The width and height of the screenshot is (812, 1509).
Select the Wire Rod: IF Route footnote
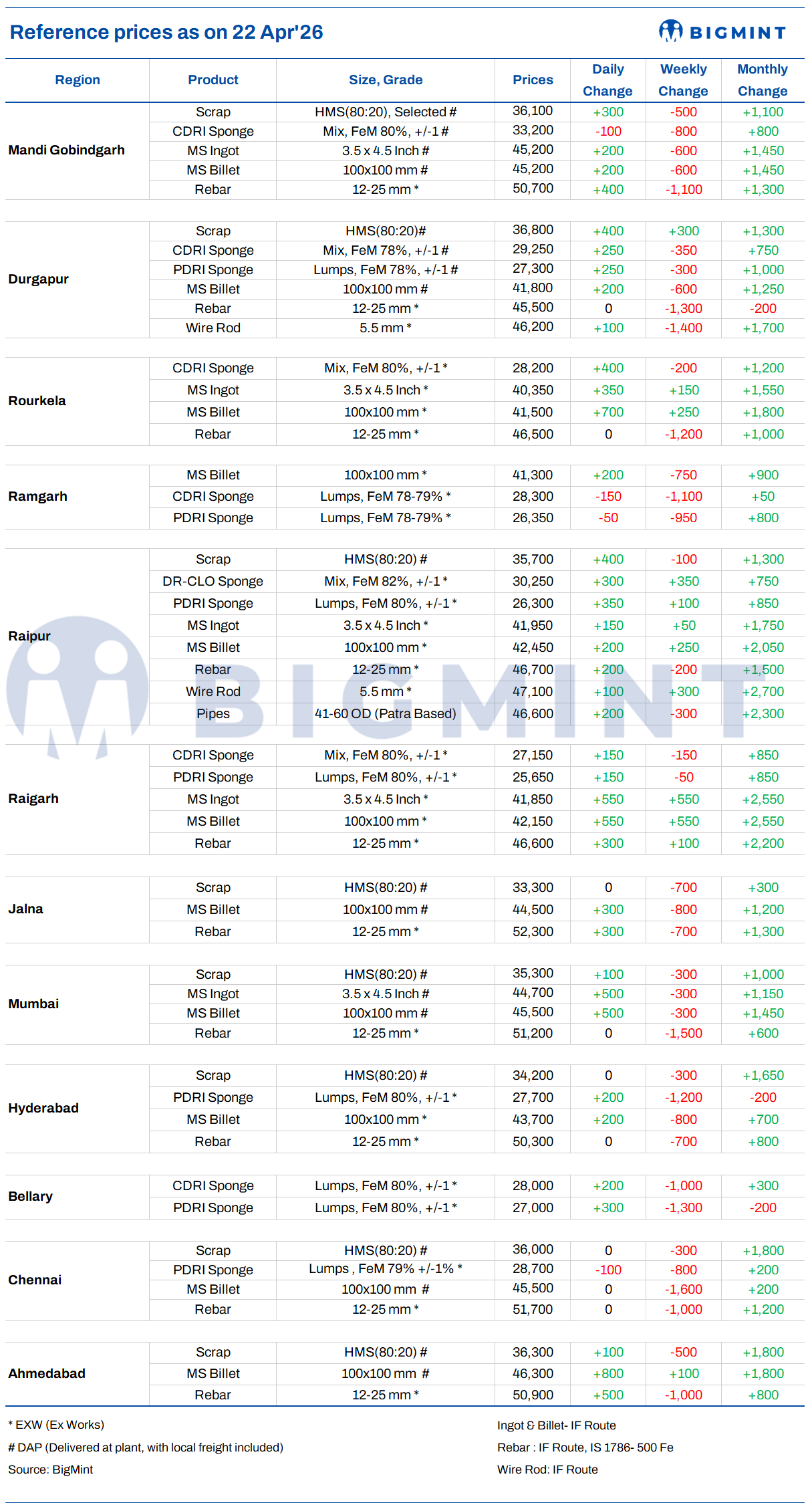point(547,1470)
